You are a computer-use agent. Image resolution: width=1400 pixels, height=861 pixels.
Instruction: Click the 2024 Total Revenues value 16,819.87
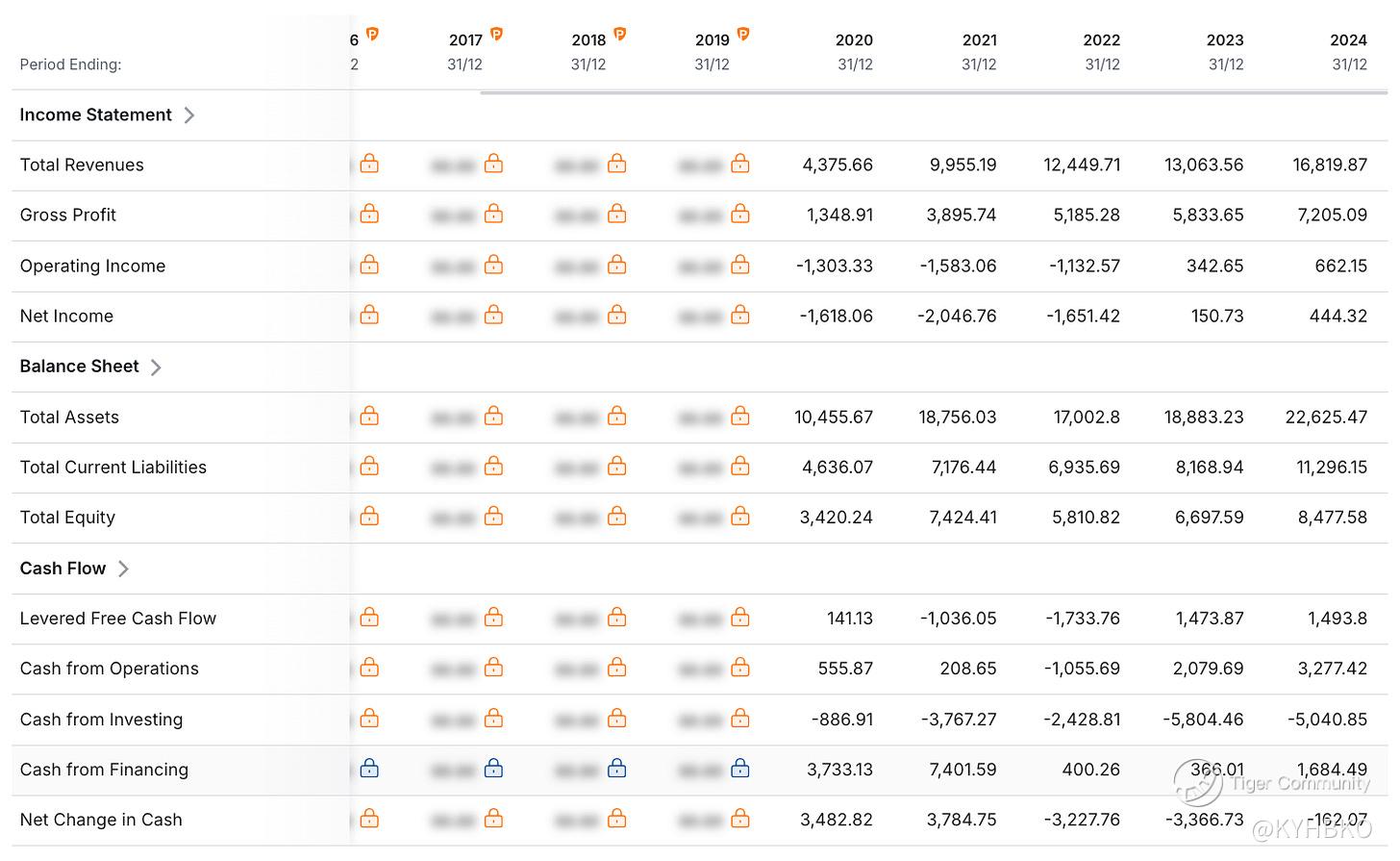1330,165
